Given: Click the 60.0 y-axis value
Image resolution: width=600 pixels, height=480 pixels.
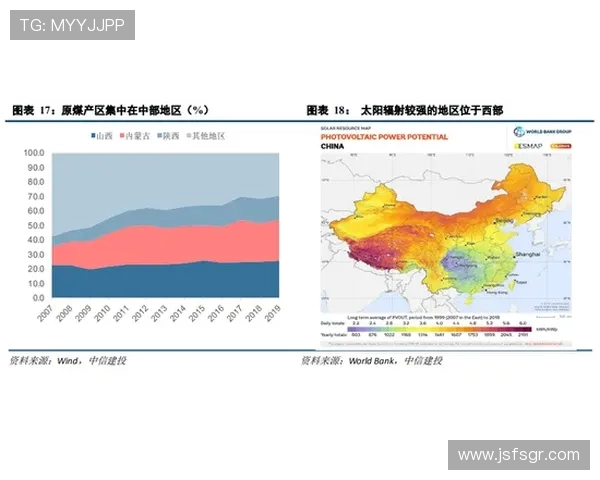Looking at the screenshot, I should (36, 211).
